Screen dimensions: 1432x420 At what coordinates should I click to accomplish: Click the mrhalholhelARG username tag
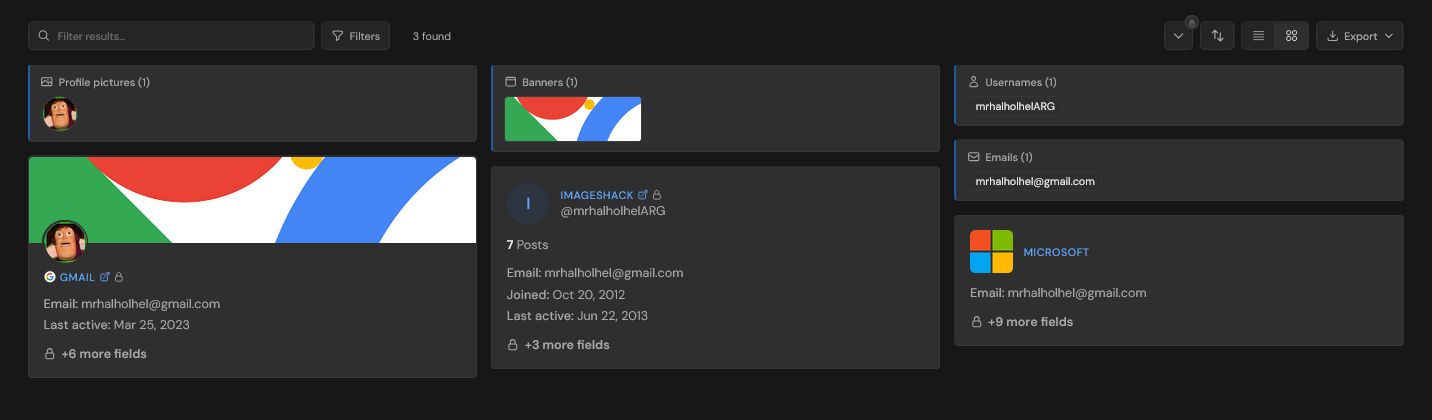pos(1015,106)
